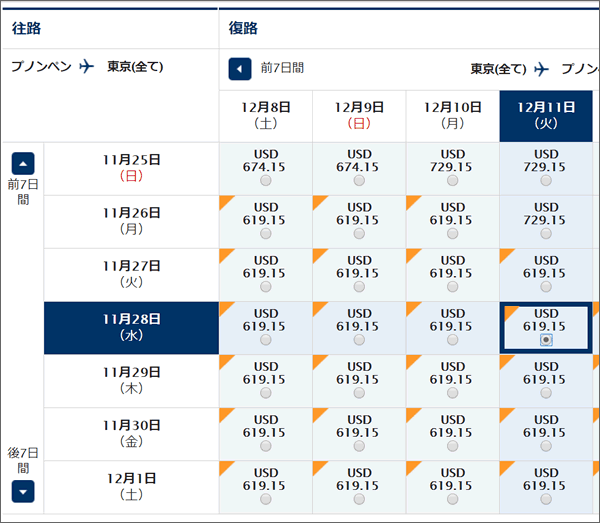The height and width of the screenshot is (523, 600).
Task: Click the airplane icon next to プノンペン
Action: click(86, 67)
